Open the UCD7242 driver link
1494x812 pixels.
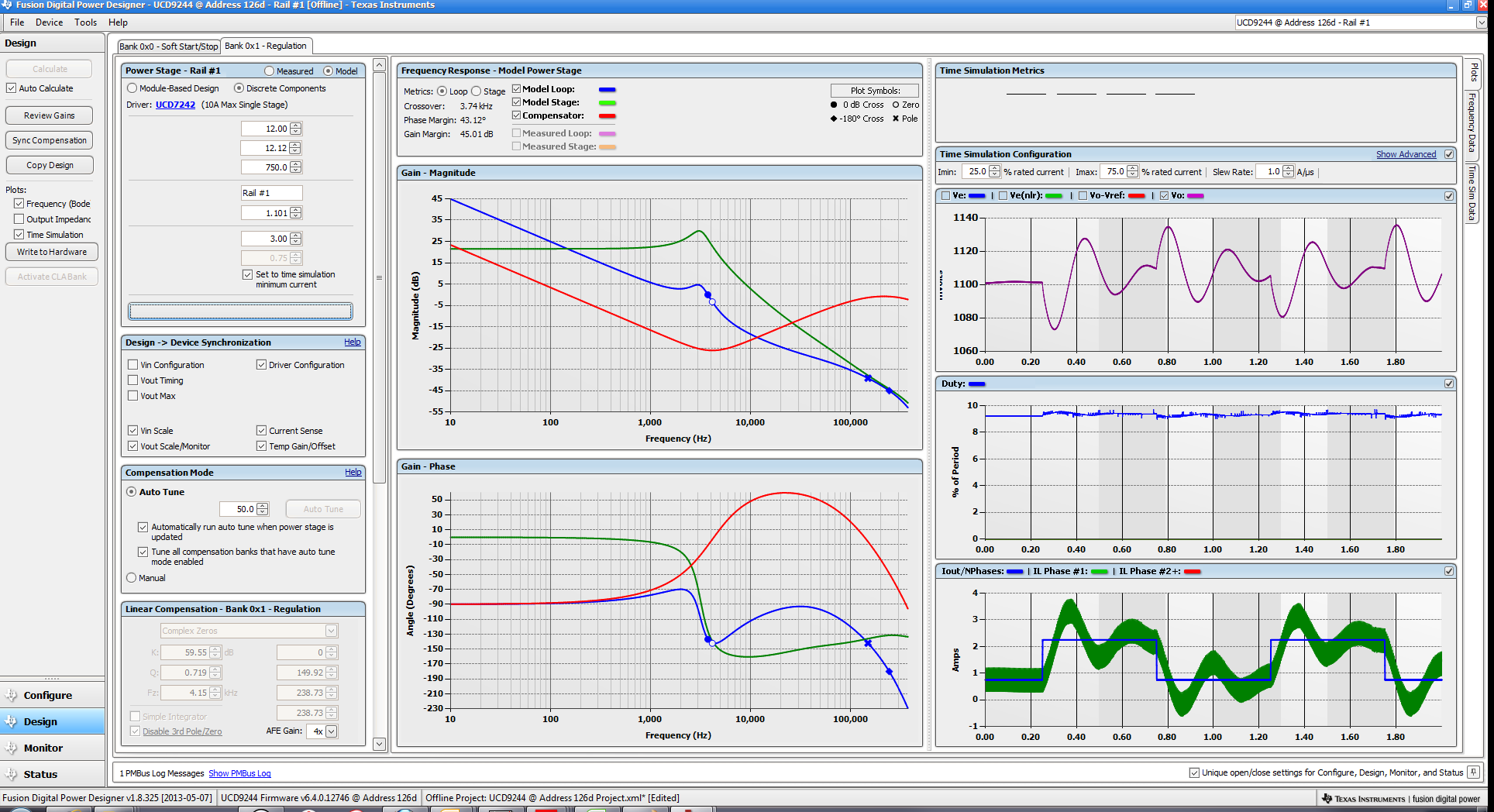[175, 105]
